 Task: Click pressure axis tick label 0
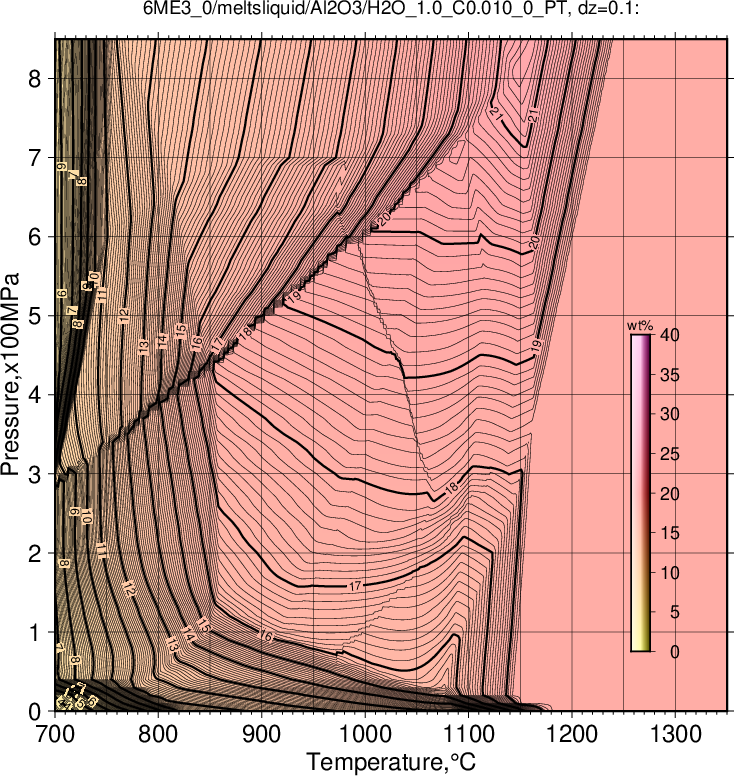35,712
